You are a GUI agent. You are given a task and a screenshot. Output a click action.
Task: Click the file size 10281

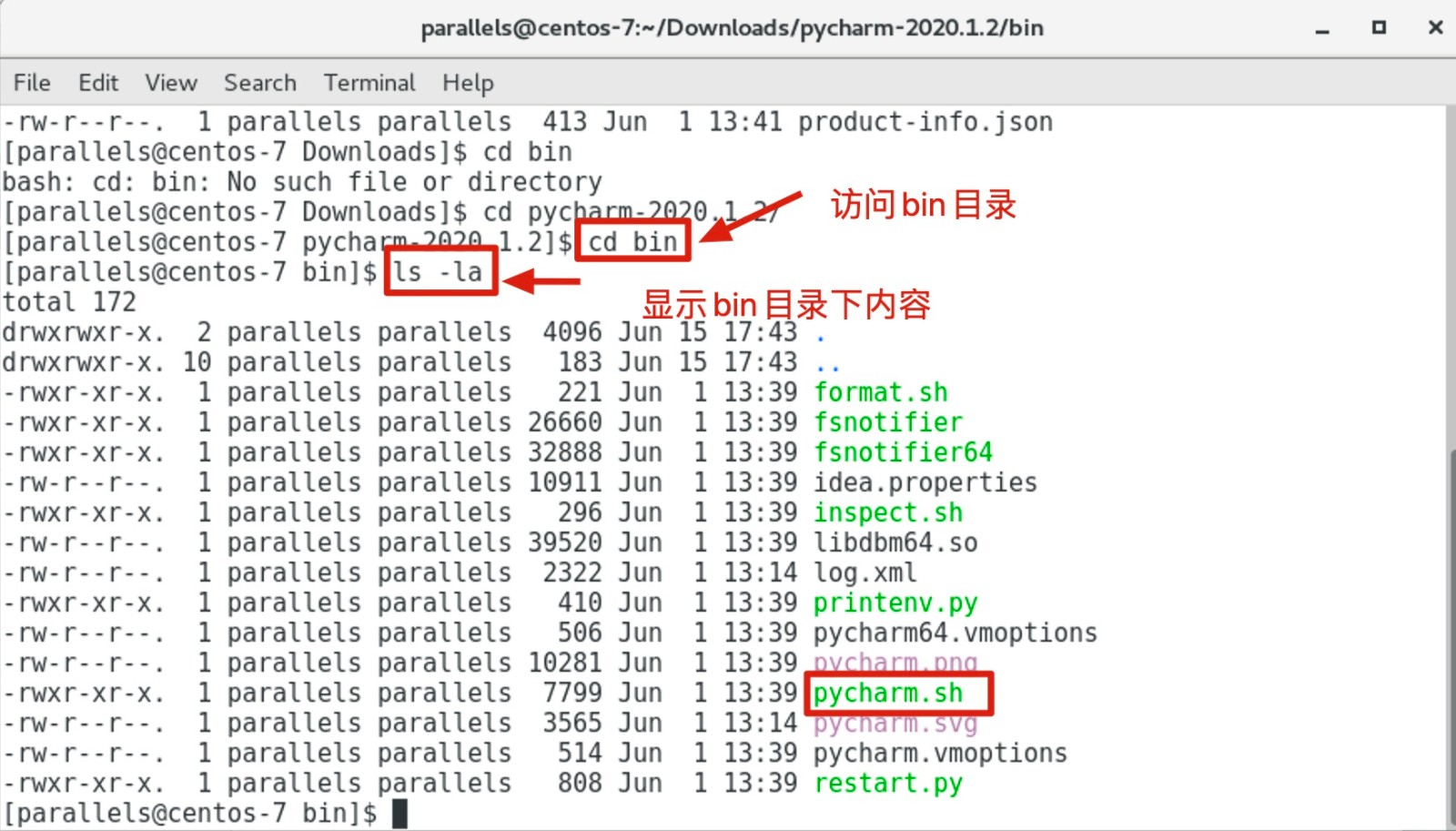565,663
